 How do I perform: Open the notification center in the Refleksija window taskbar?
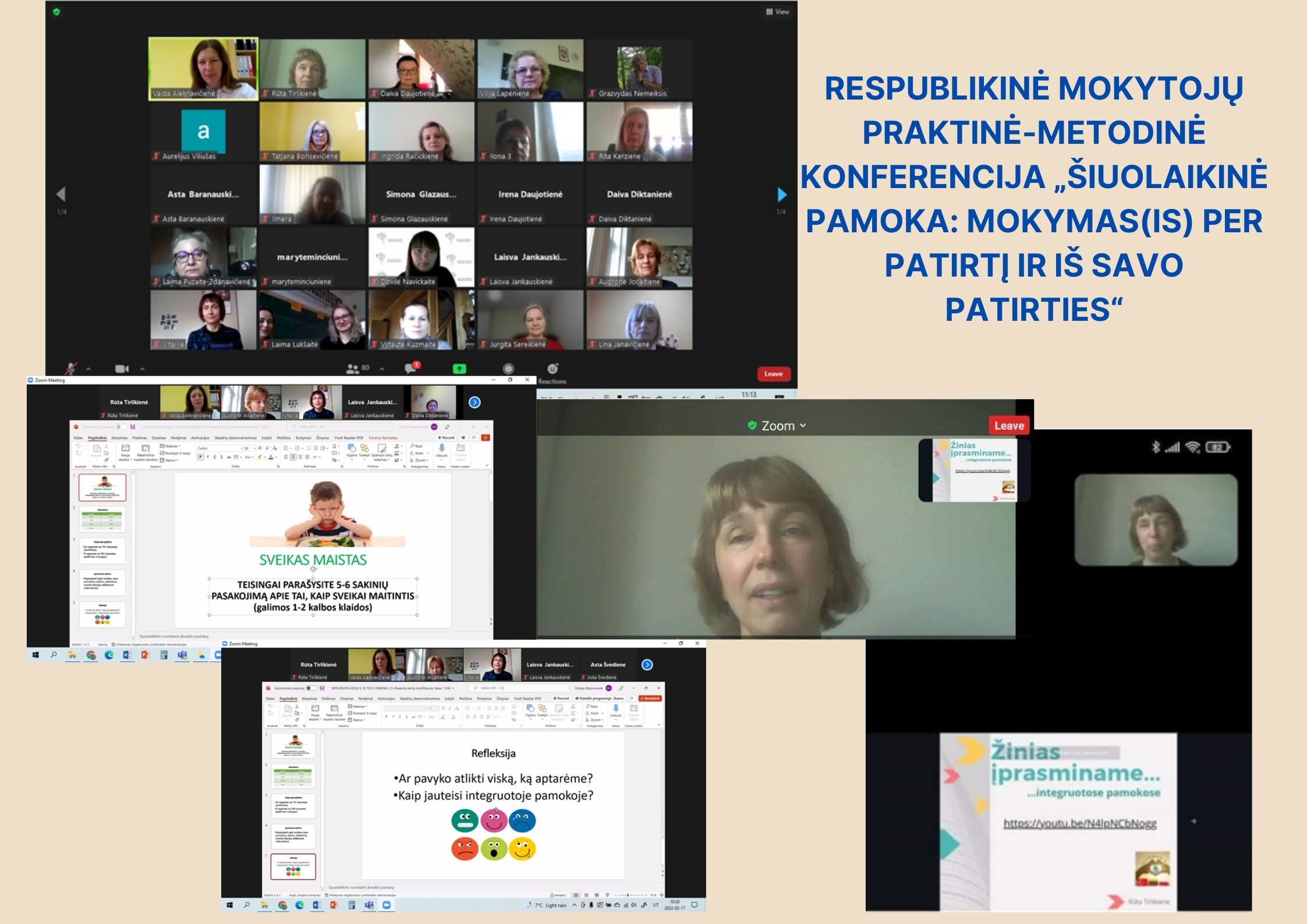tap(695, 905)
